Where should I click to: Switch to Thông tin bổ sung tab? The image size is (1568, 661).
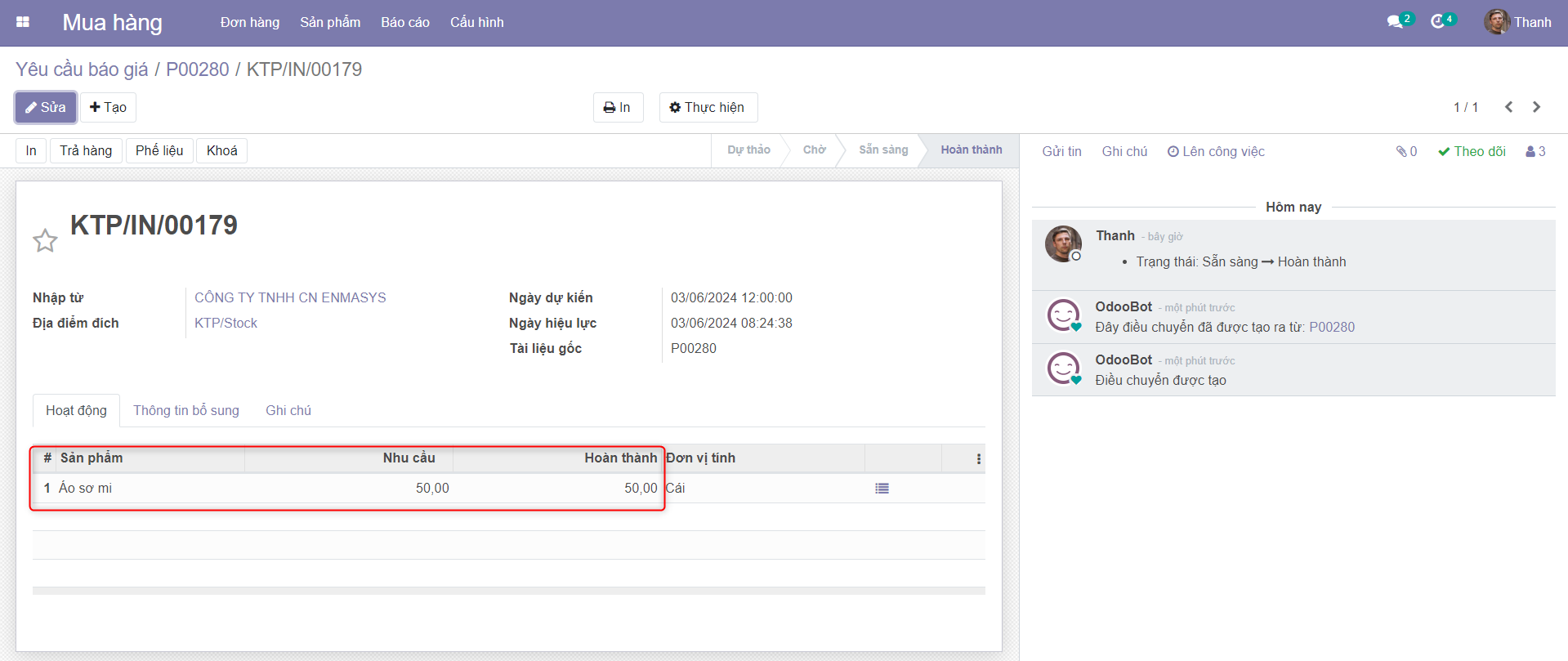click(x=186, y=410)
